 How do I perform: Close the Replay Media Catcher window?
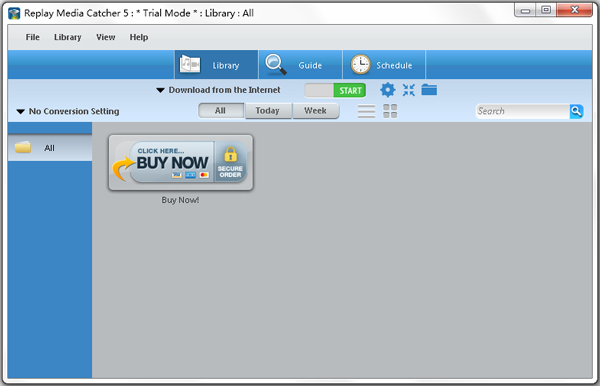574,10
